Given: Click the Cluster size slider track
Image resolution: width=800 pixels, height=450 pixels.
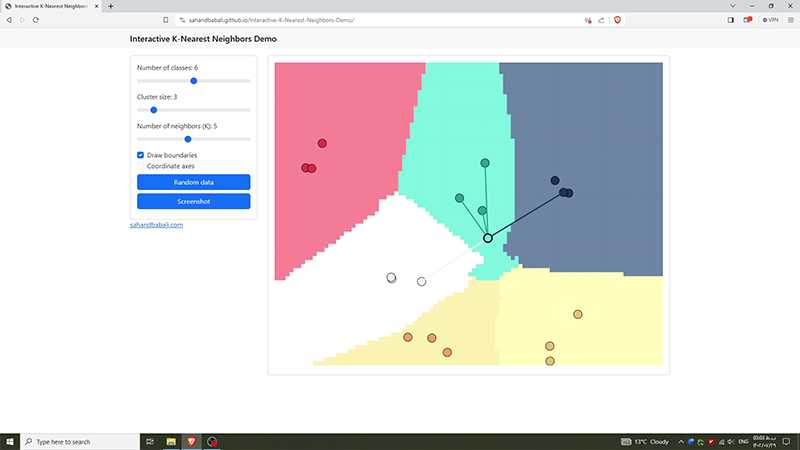Looking at the screenshot, I should pos(193,110).
